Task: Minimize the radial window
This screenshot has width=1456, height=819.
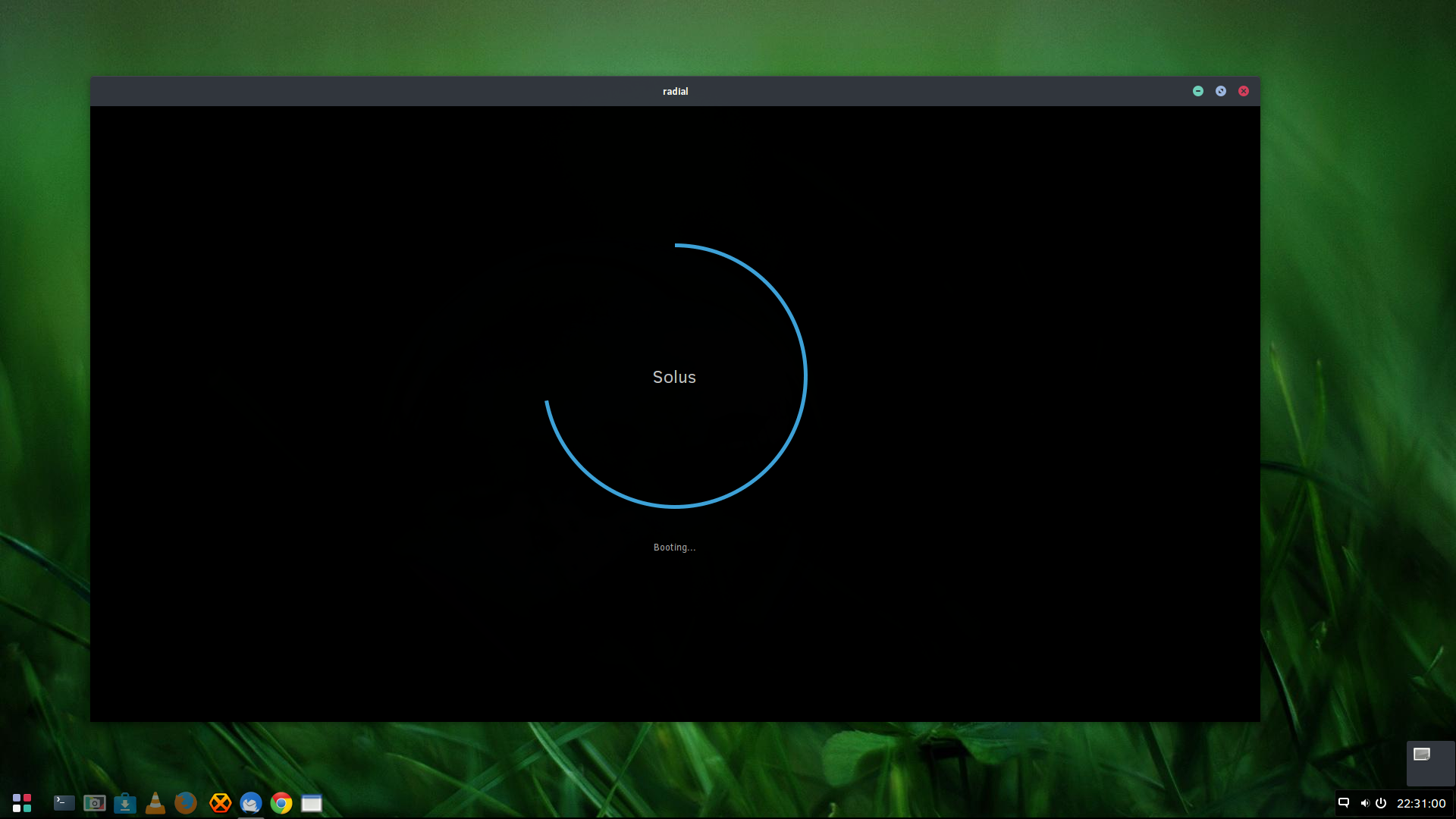Action: 1198,91
